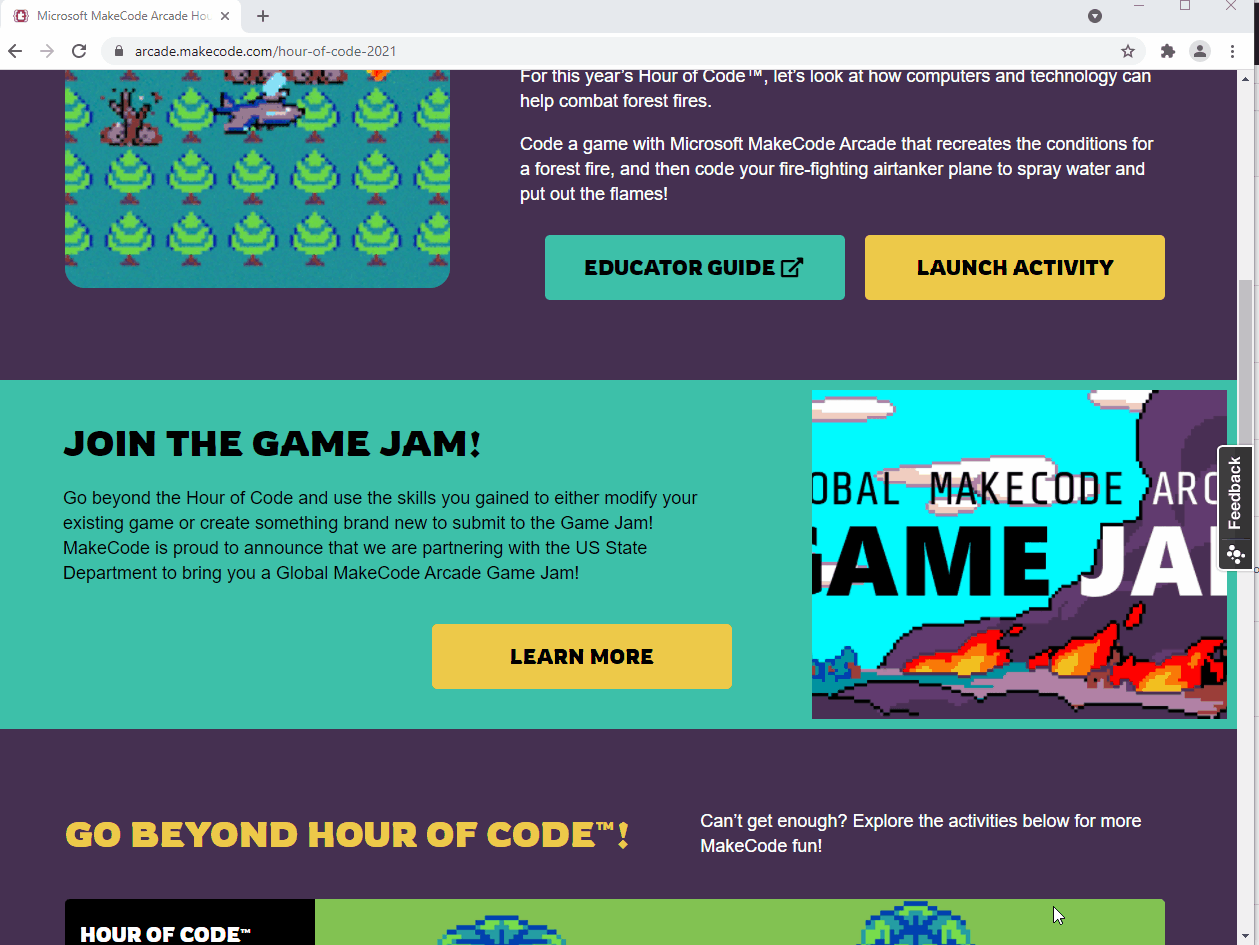The image size is (1259, 945).
Task: Open the extensions puzzle icon
Action: pos(1167,51)
